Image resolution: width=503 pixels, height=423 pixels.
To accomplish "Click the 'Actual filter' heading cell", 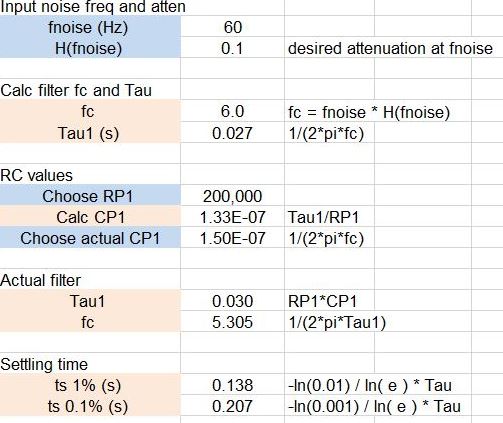I will click(40, 280).
